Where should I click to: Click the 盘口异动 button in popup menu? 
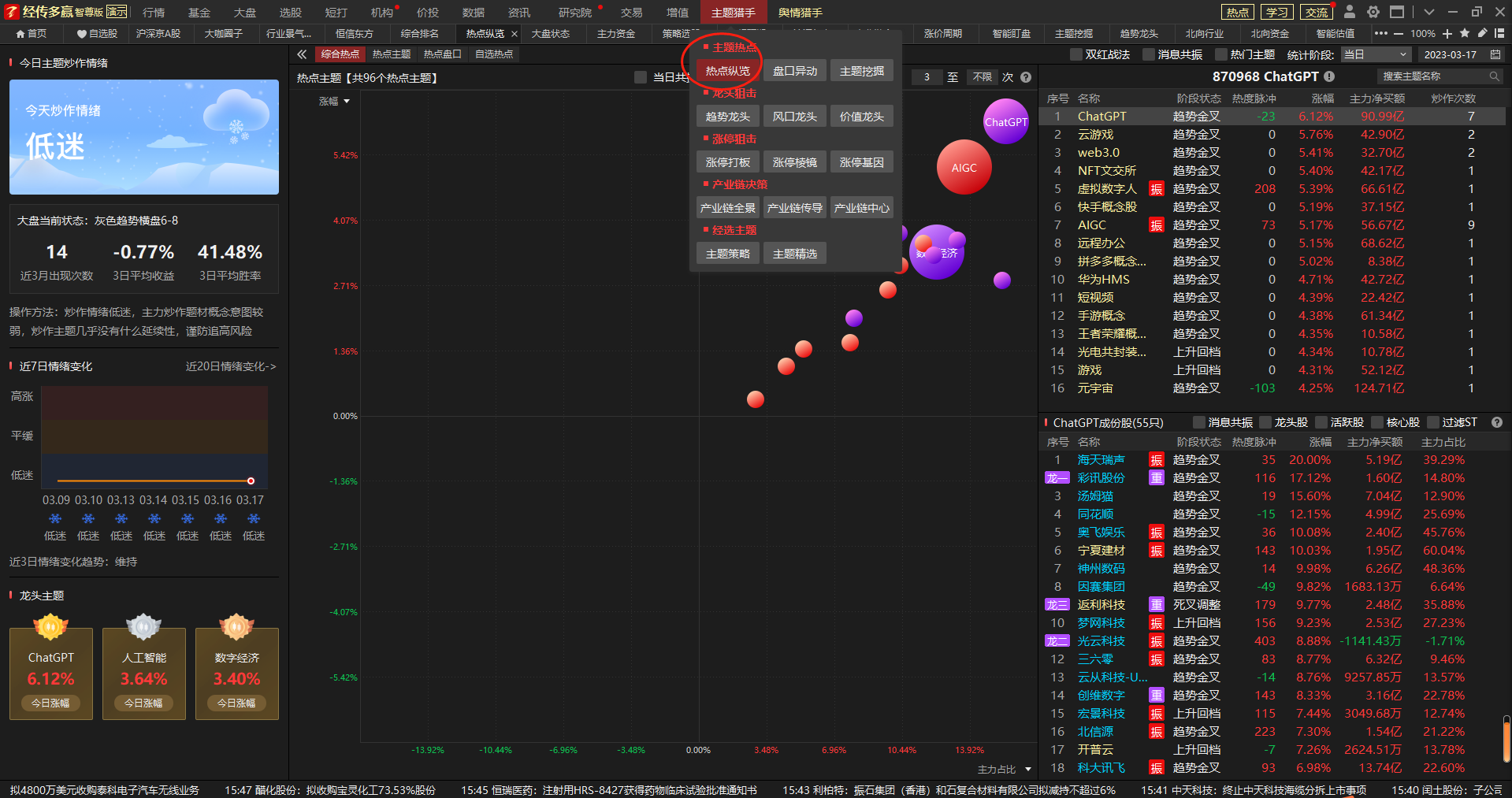pos(794,71)
